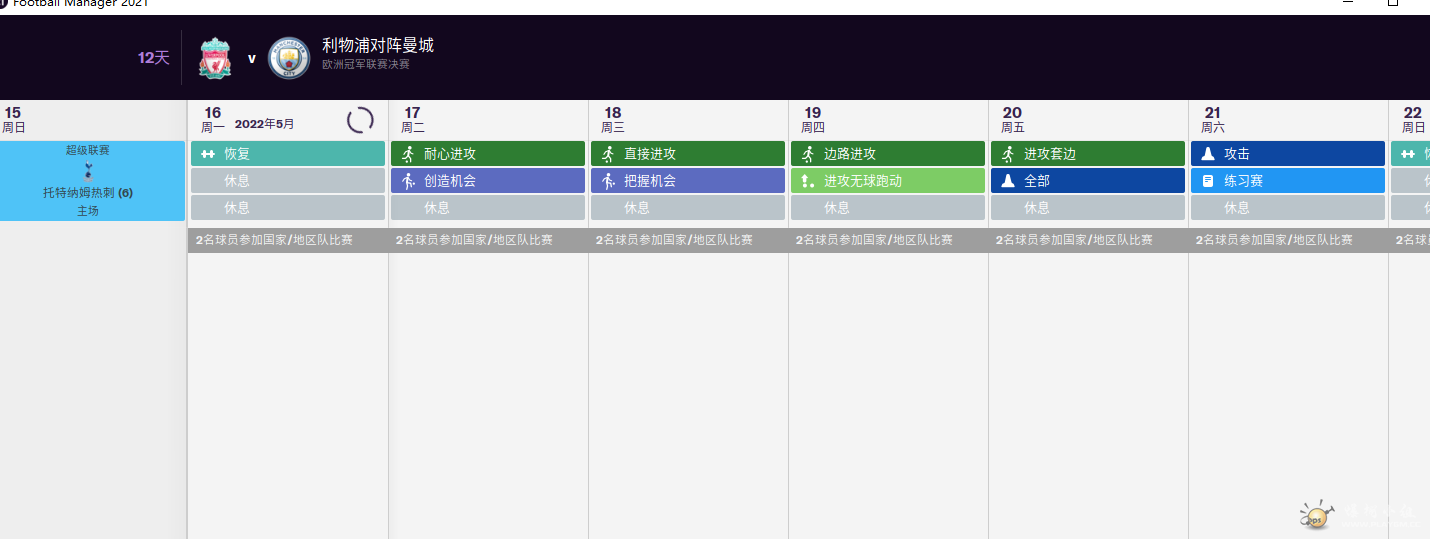Click the circular loading icon on May 16
Viewport: 1430px width, 539px height.
coord(360,121)
